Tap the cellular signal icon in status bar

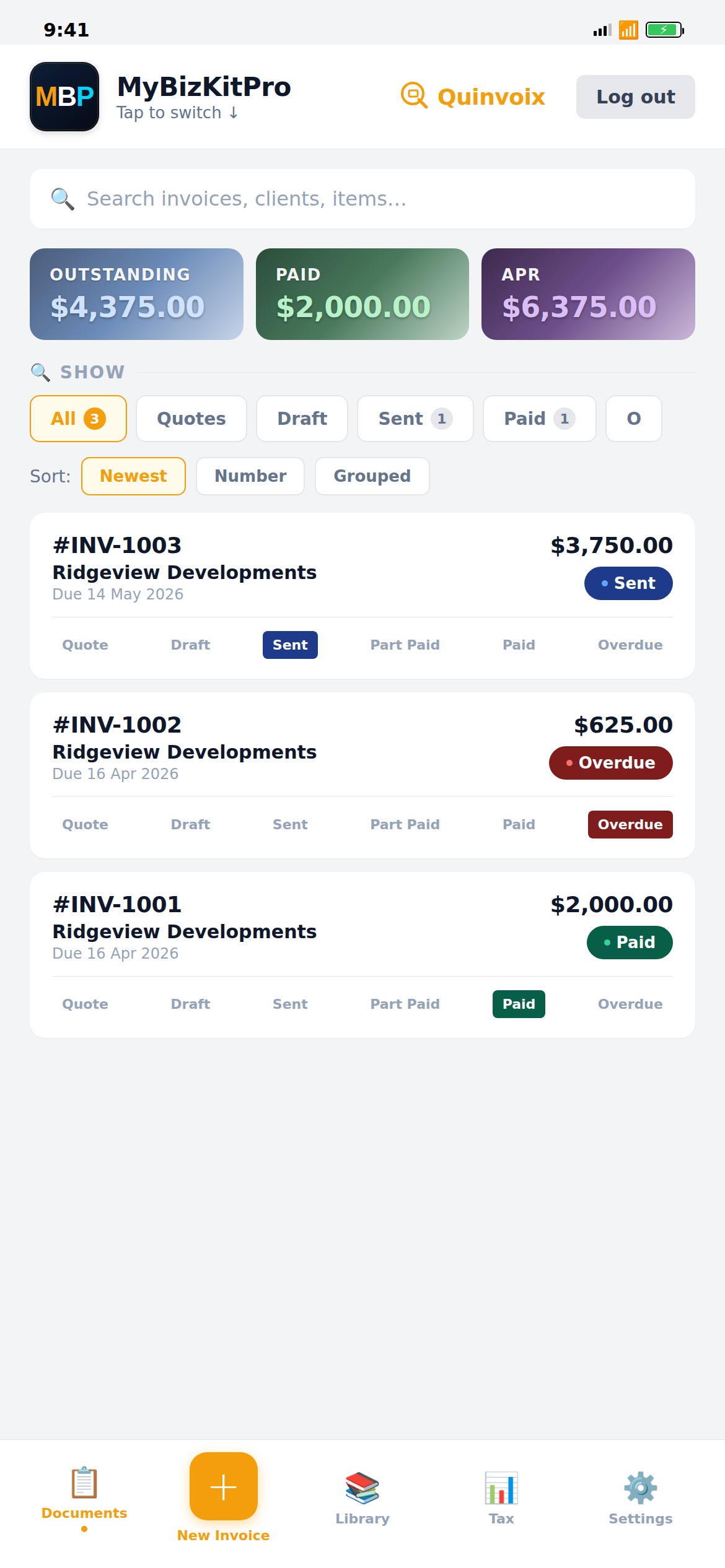[602, 30]
